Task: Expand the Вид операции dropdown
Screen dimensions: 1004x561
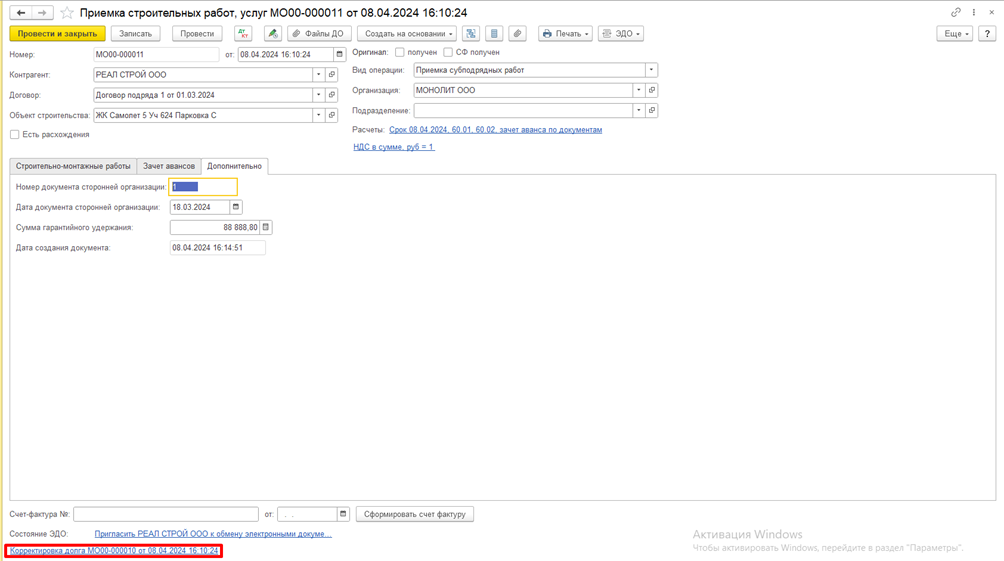Action: 651,71
